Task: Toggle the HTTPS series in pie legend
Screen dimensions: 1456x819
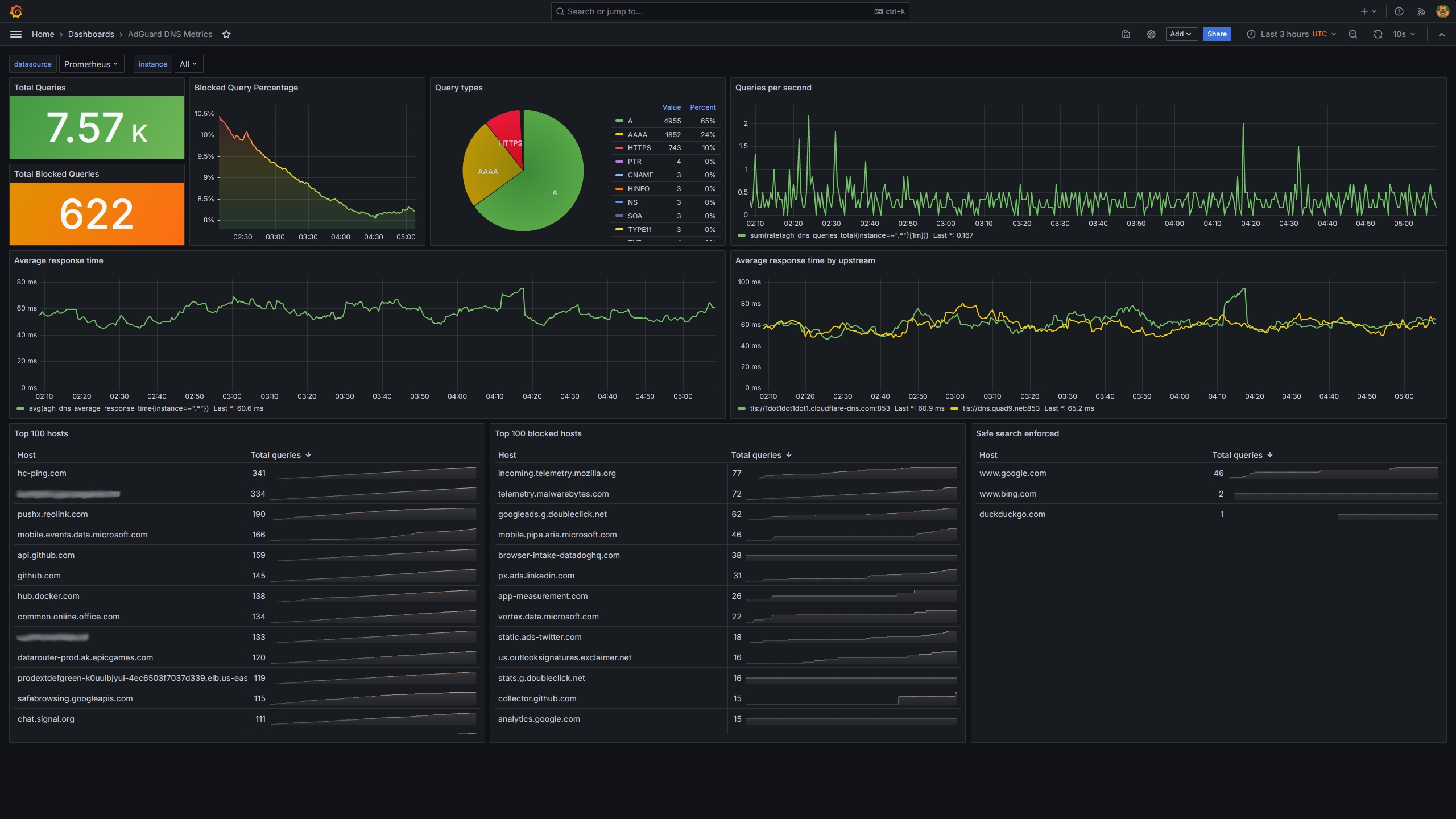Action: [x=639, y=148]
